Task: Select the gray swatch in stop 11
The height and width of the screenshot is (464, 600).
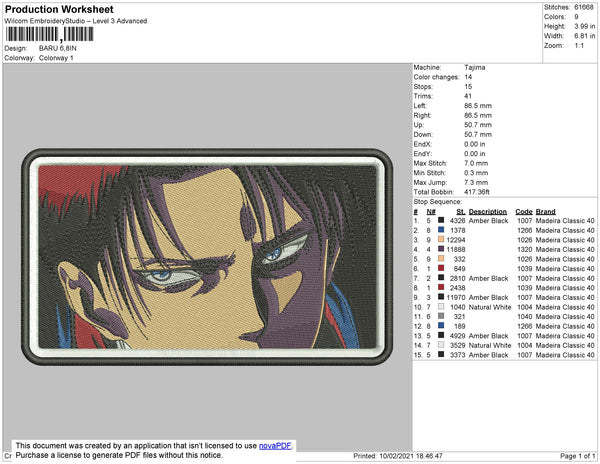Action: tap(441, 316)
